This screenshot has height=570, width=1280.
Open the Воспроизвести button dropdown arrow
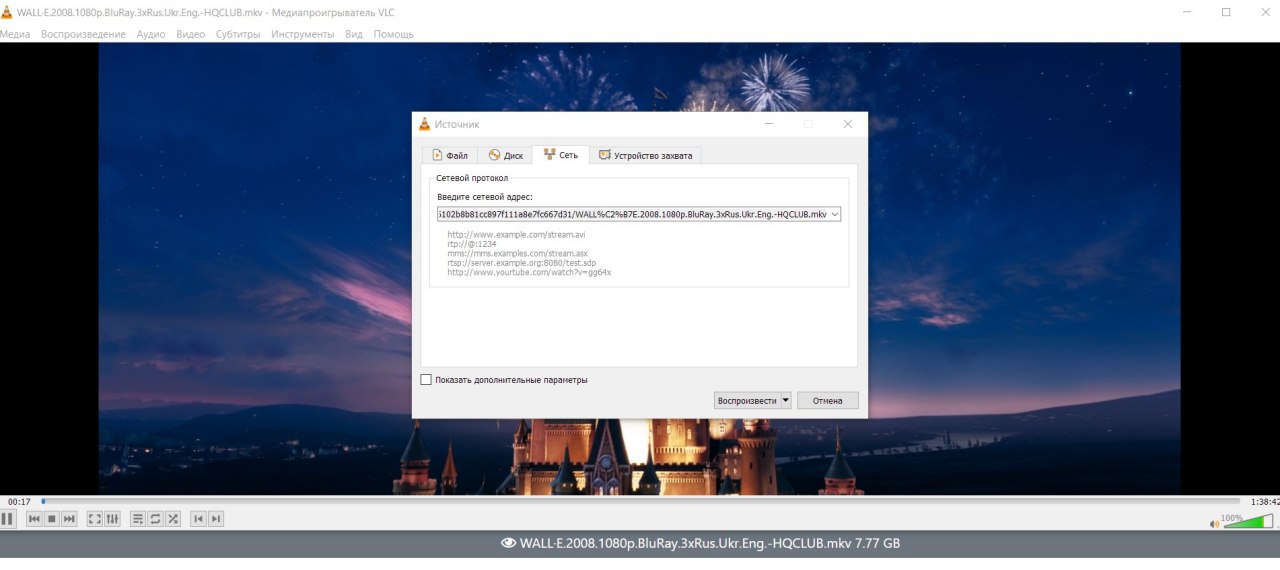pos(785,400)
